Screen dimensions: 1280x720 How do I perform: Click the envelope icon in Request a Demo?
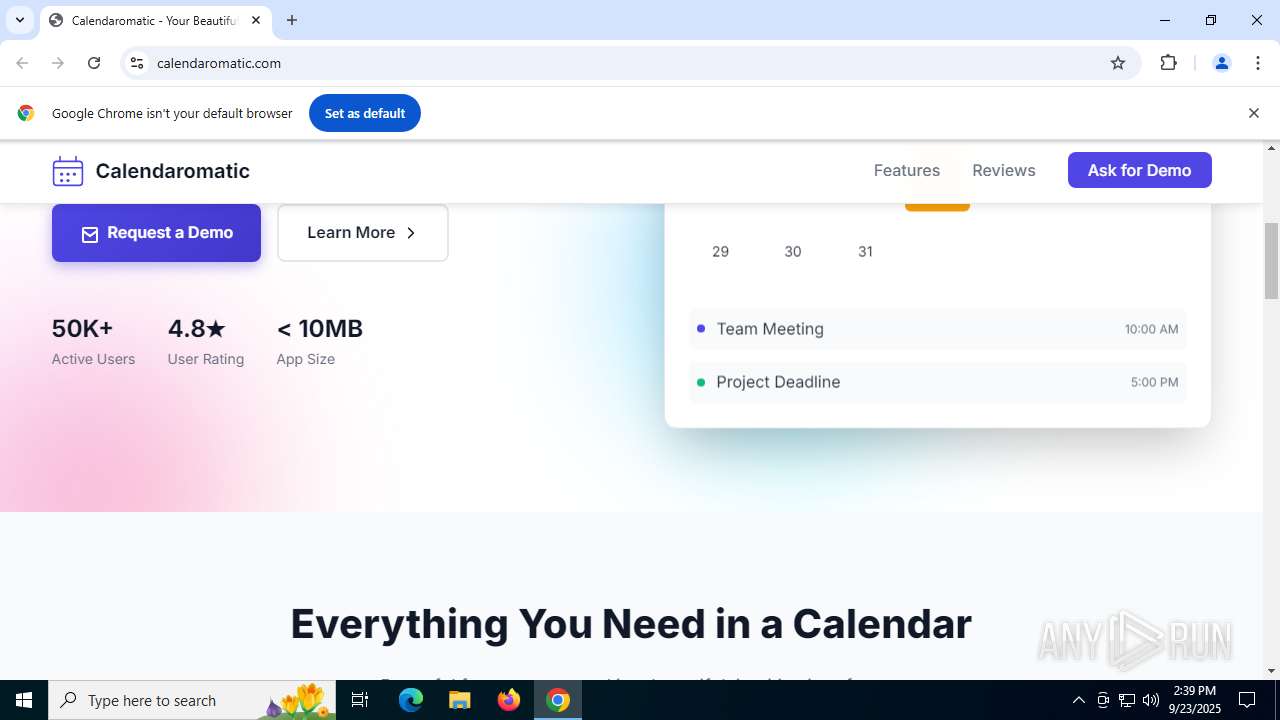point(90,234)
